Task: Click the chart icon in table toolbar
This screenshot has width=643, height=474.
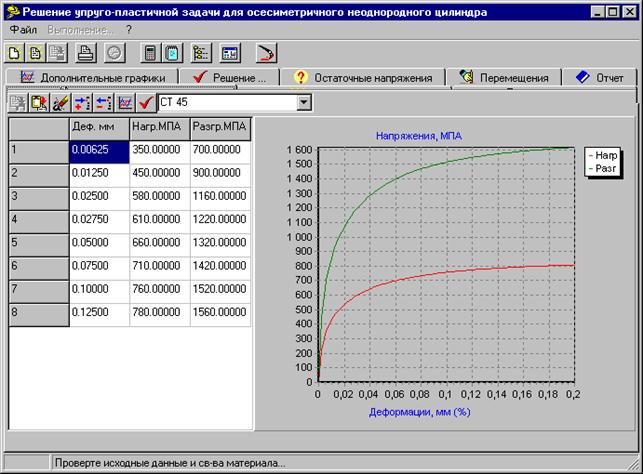Action: coord(125,102)
